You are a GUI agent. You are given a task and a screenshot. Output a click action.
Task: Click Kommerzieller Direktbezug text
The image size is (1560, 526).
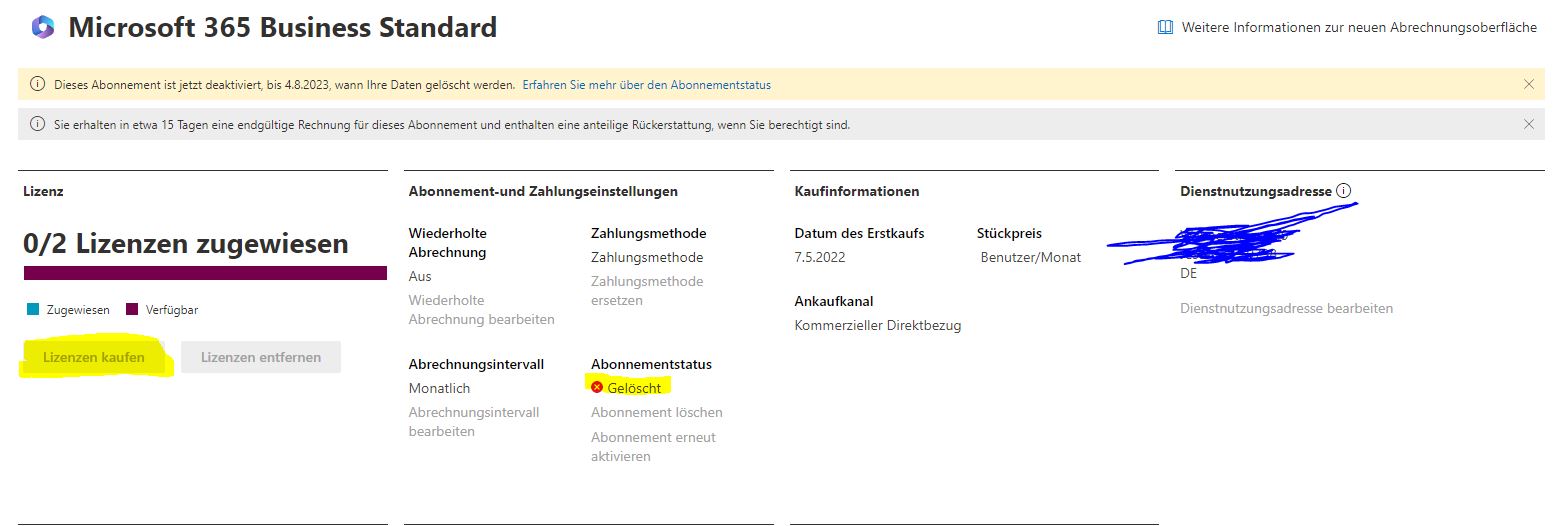(878, 325)
